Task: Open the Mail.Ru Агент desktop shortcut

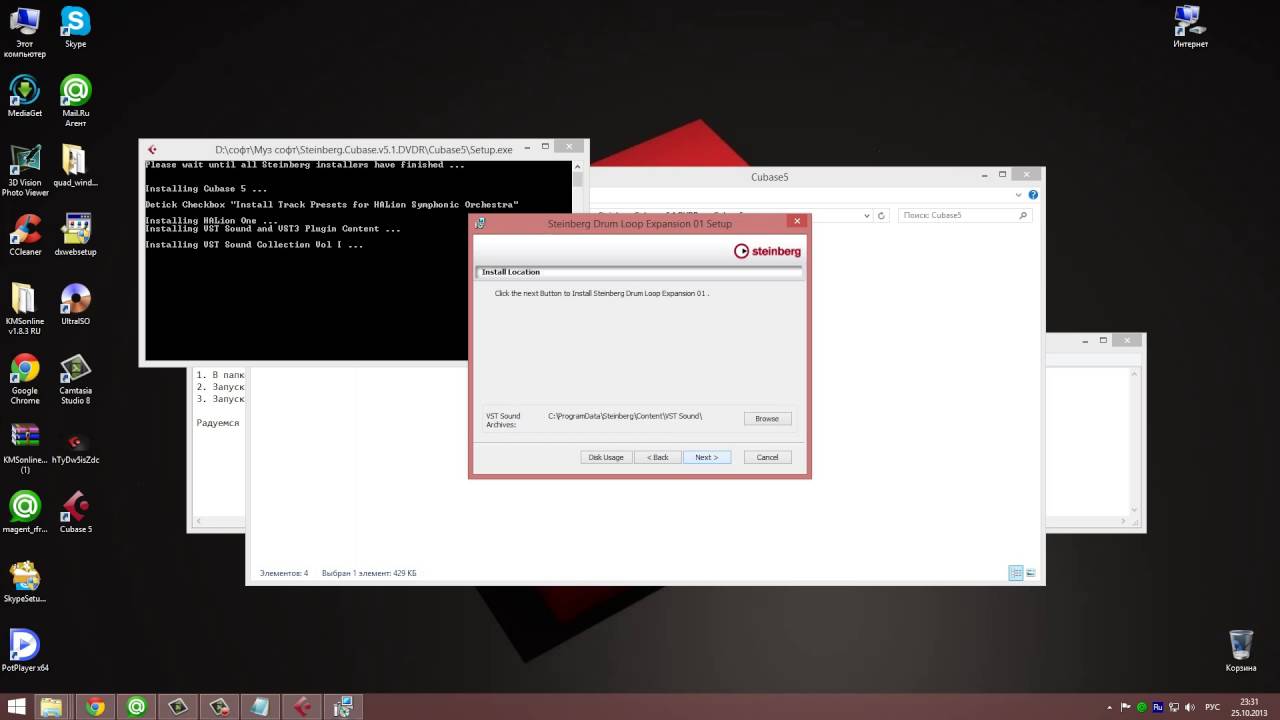Action: (75, 101)
